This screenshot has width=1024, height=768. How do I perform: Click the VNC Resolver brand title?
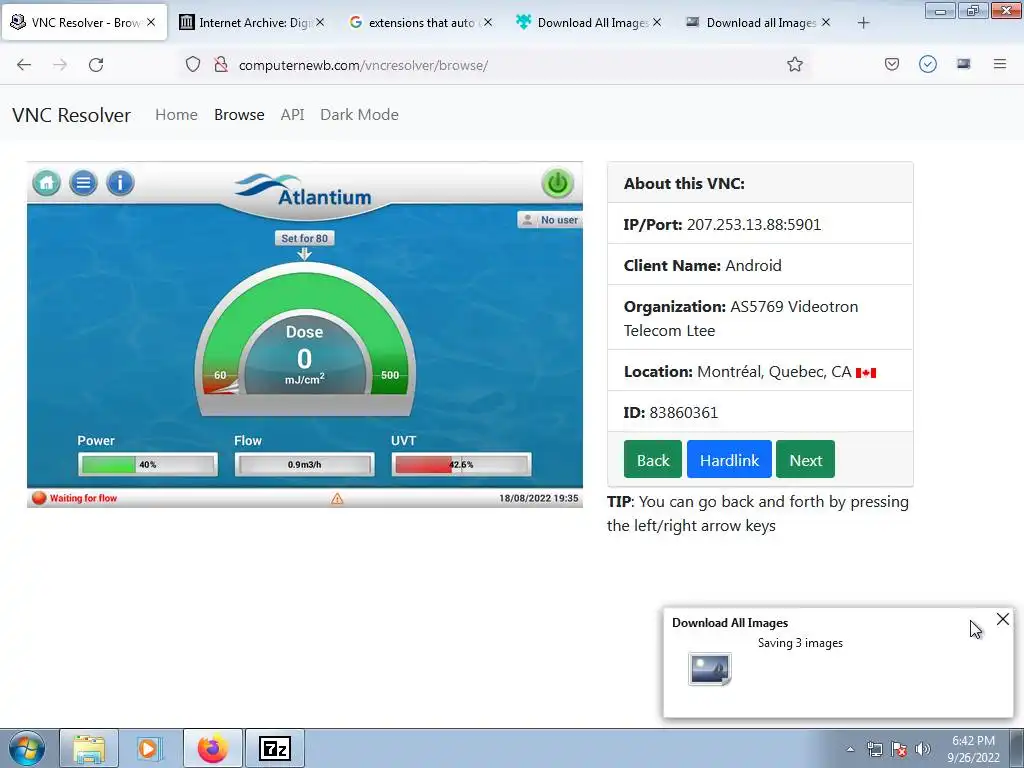(71, 115)
